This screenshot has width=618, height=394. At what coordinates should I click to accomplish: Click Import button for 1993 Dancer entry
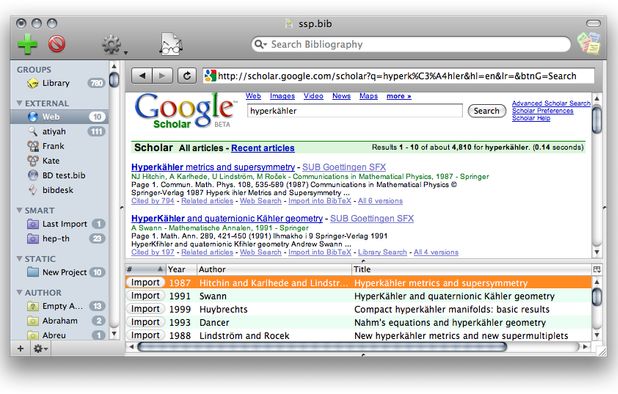point(145,322)
